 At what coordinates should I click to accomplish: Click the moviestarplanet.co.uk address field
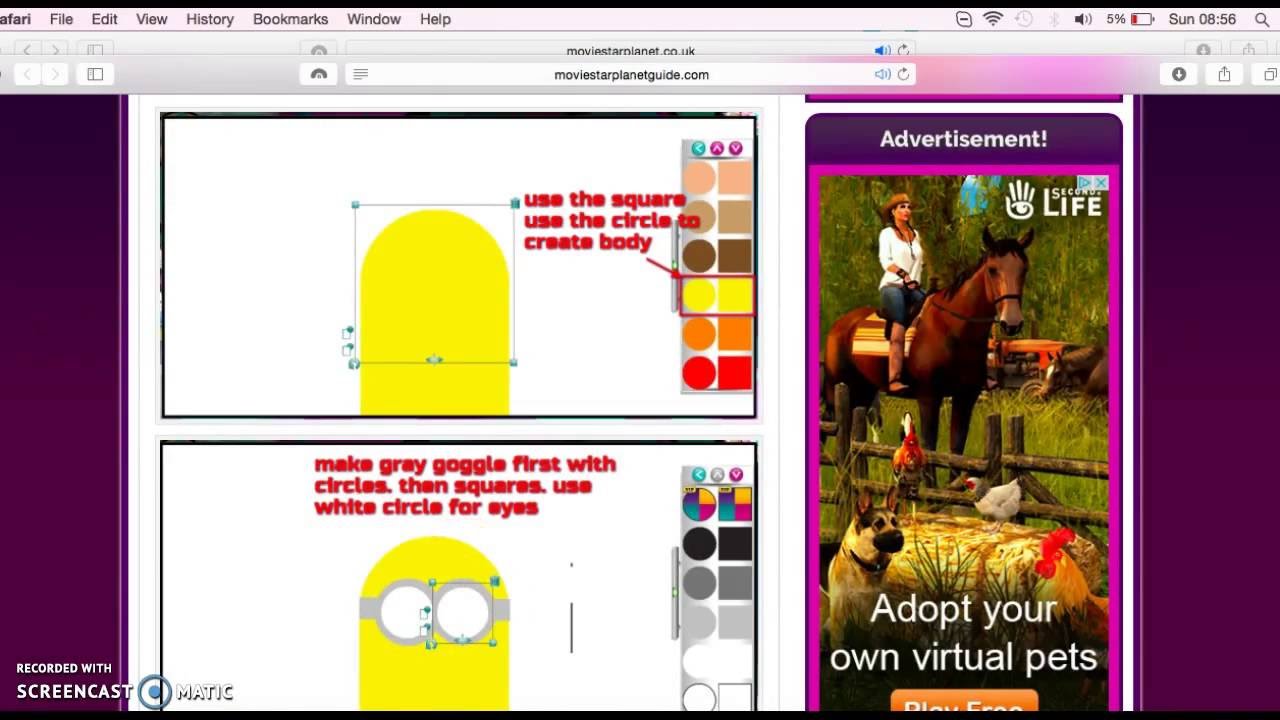pyautogui.click(x=631, y=50)
